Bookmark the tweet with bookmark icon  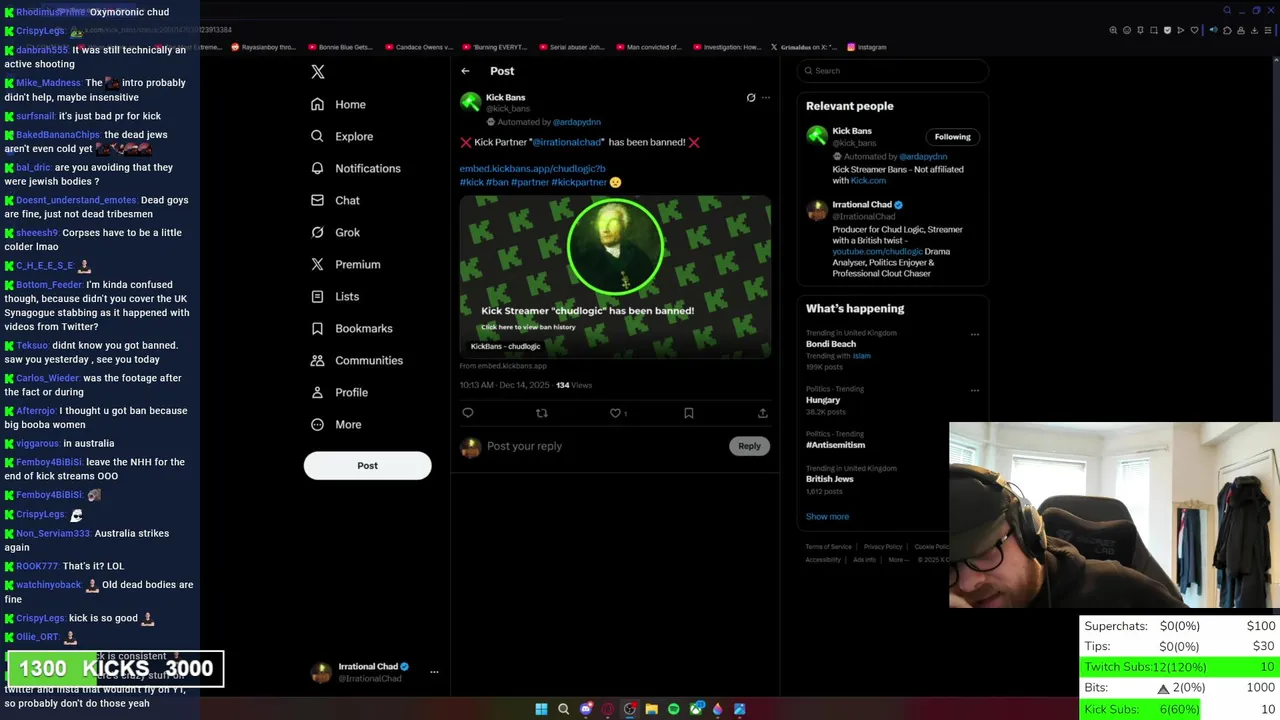[689, 413]
